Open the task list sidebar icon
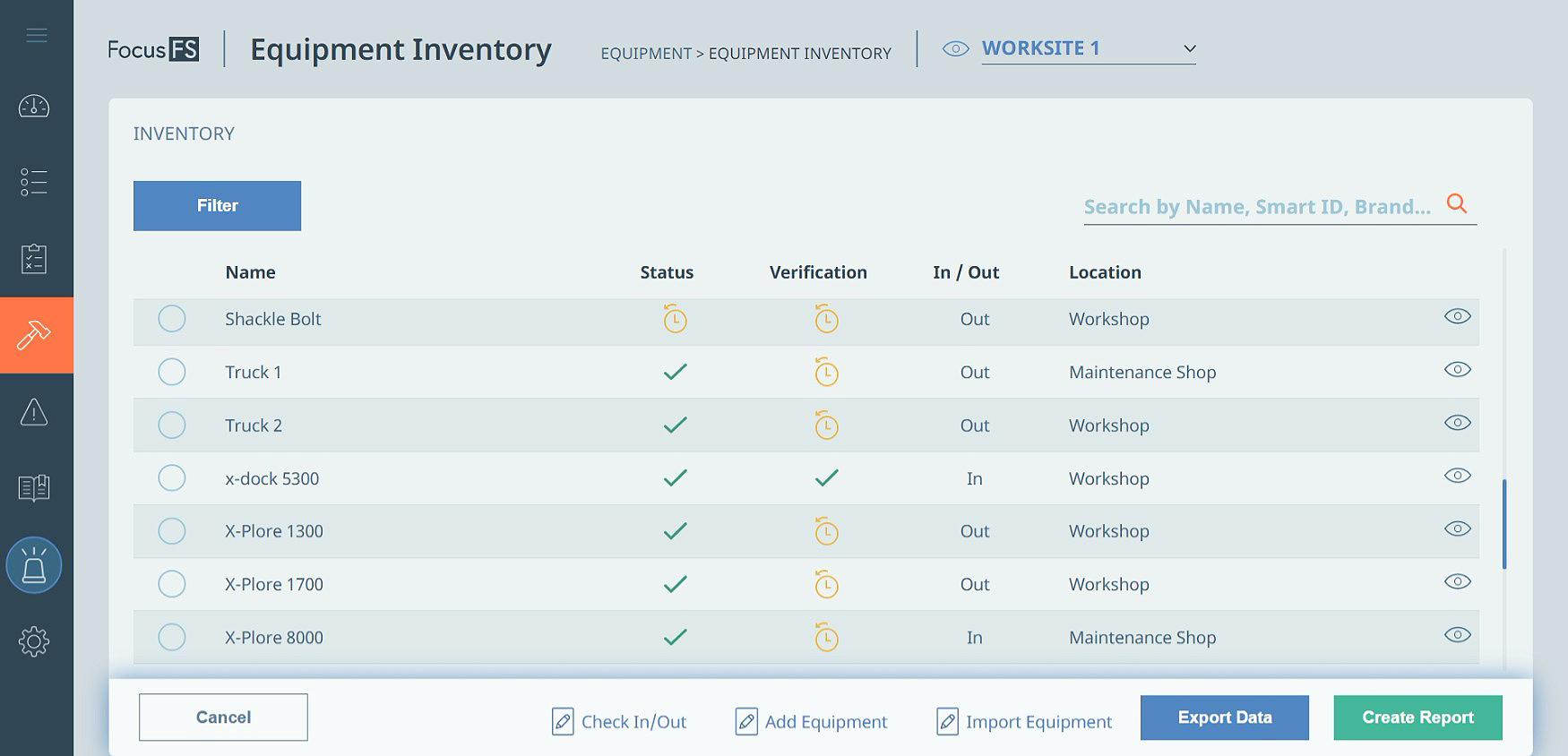The height and width of the screenshot is (756, 1568). [34, 182]
